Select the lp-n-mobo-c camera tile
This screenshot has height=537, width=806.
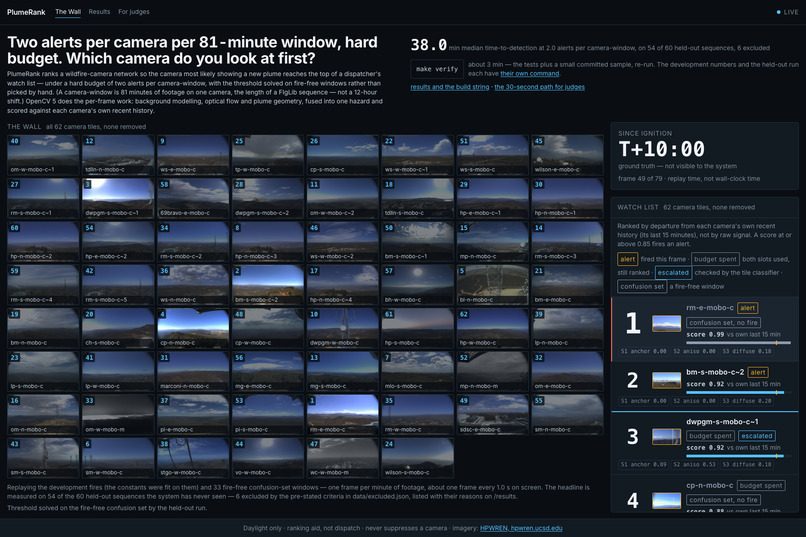[567, 328]
